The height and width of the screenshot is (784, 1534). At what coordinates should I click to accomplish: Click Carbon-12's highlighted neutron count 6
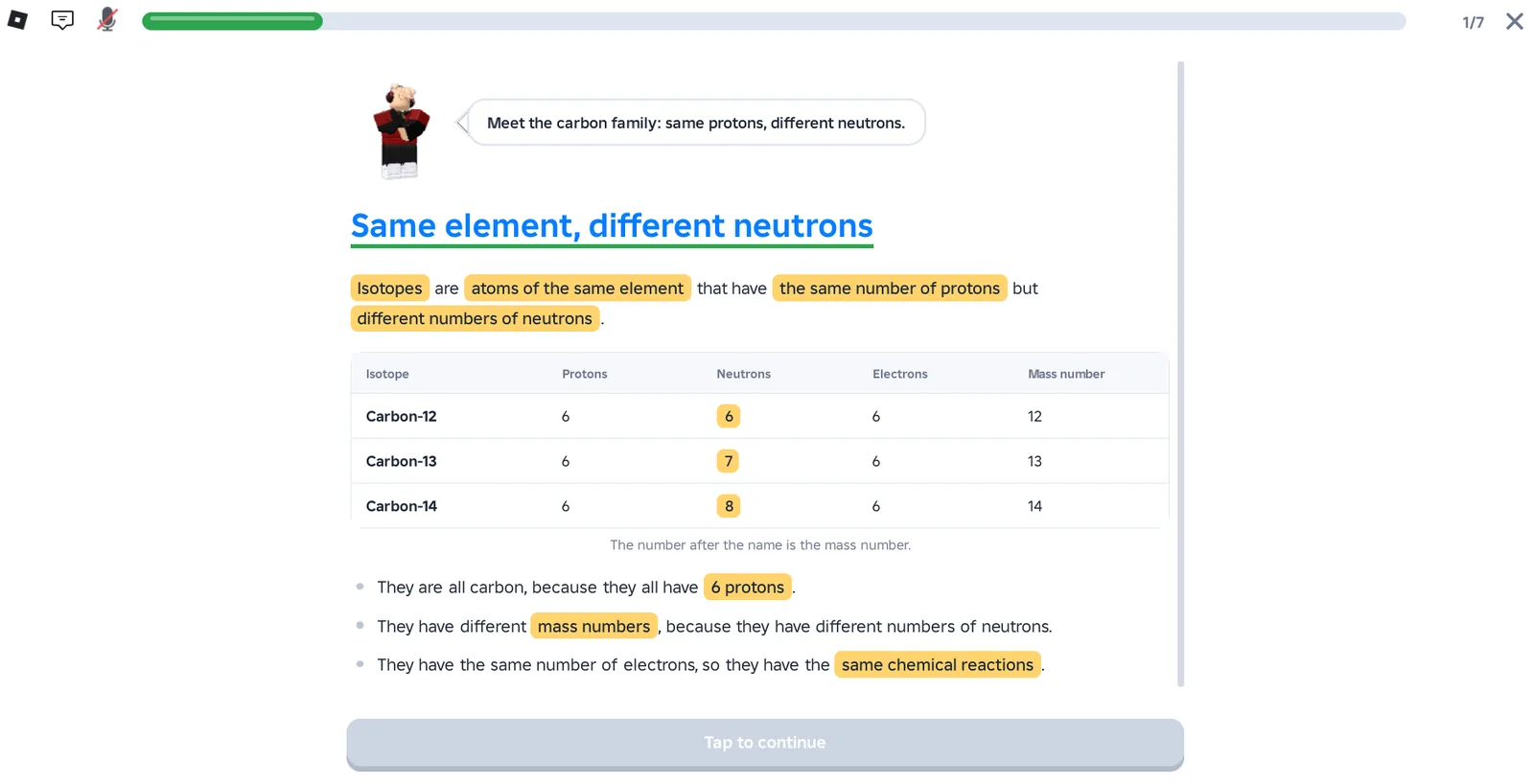click(x=729, y=416)
